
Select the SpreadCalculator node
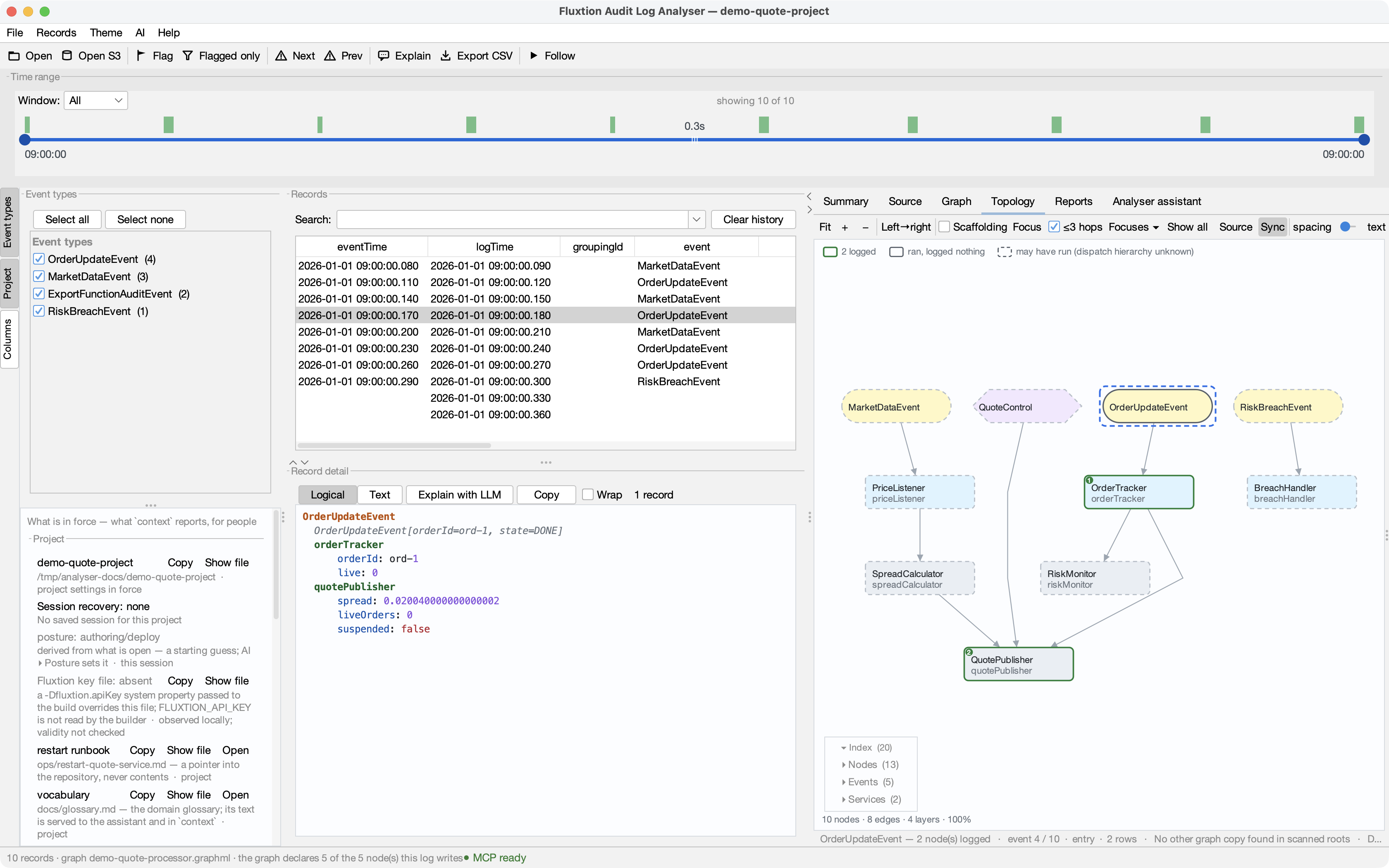[919, 579]
